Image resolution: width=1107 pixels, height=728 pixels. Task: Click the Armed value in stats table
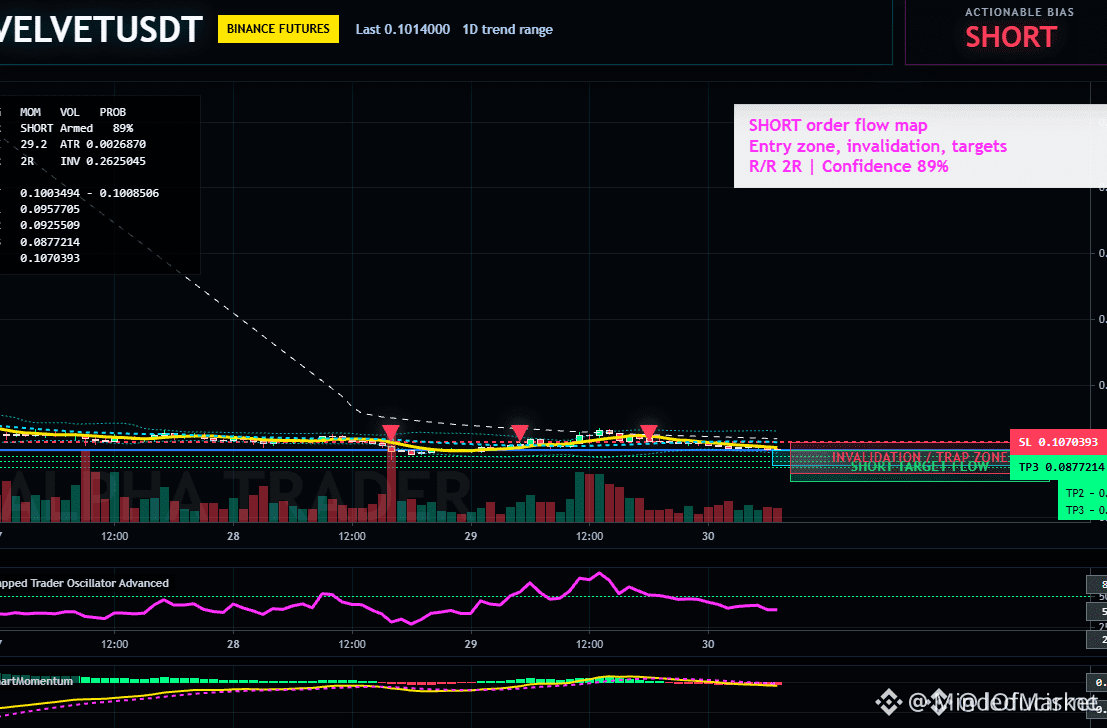pos(76,129)
